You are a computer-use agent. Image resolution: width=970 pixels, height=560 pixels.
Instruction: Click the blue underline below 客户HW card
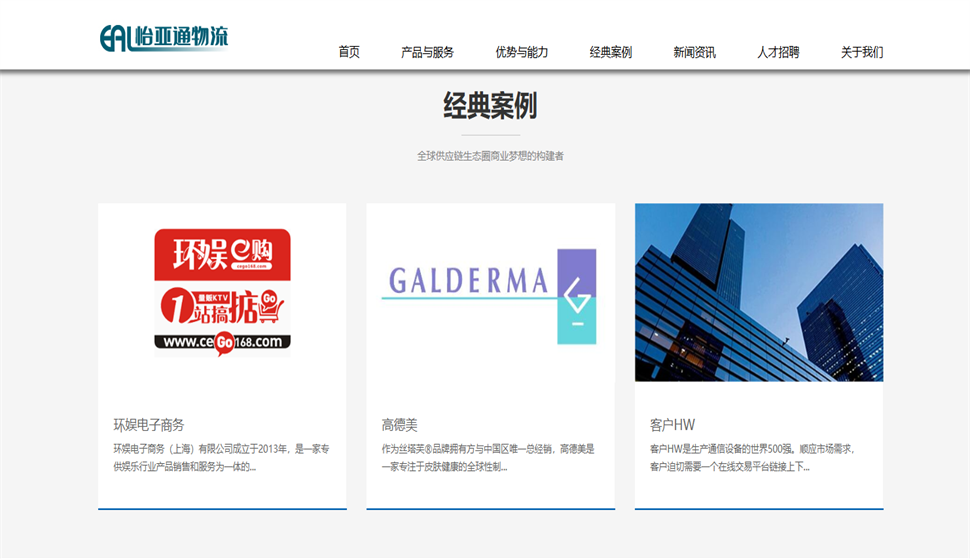tap(758, 509)
